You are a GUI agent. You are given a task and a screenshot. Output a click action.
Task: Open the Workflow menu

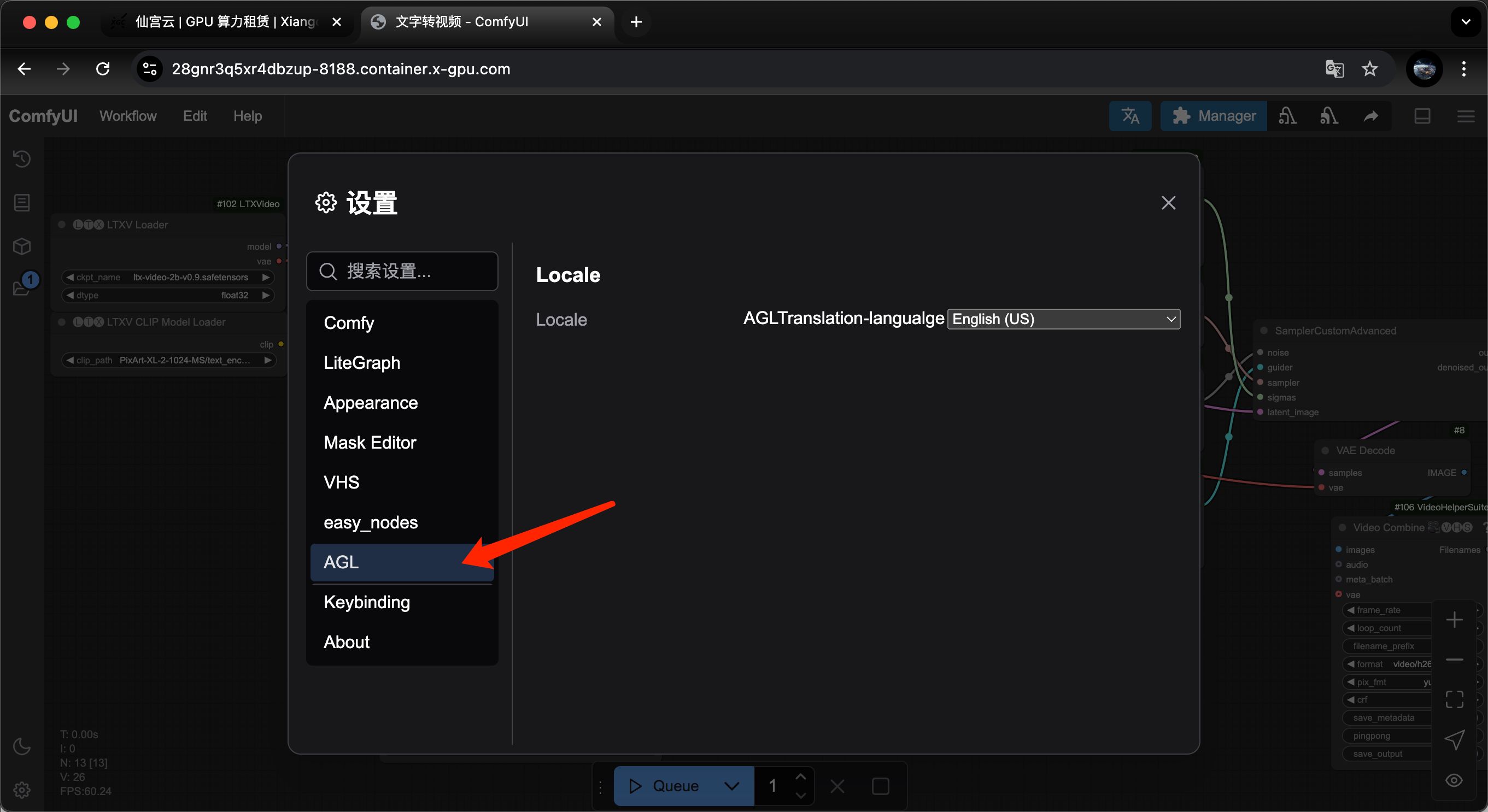click(128, 116)
